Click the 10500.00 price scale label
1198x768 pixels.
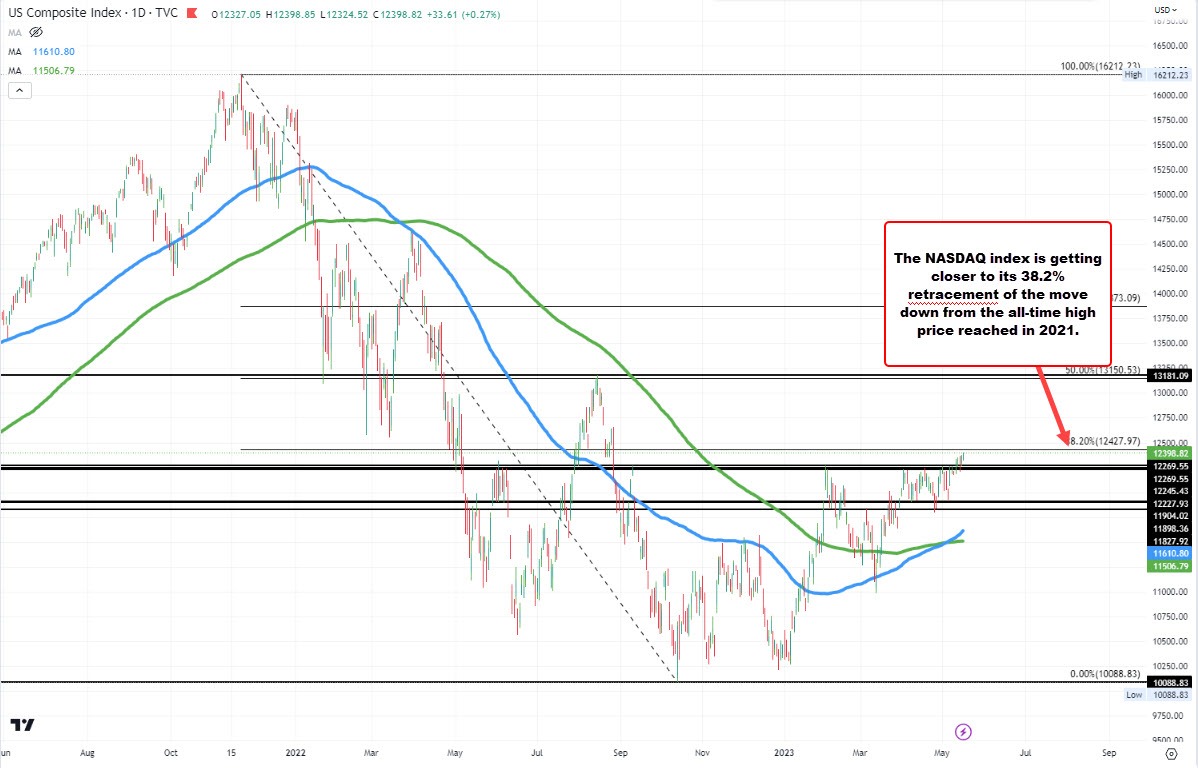(1170, 641)
